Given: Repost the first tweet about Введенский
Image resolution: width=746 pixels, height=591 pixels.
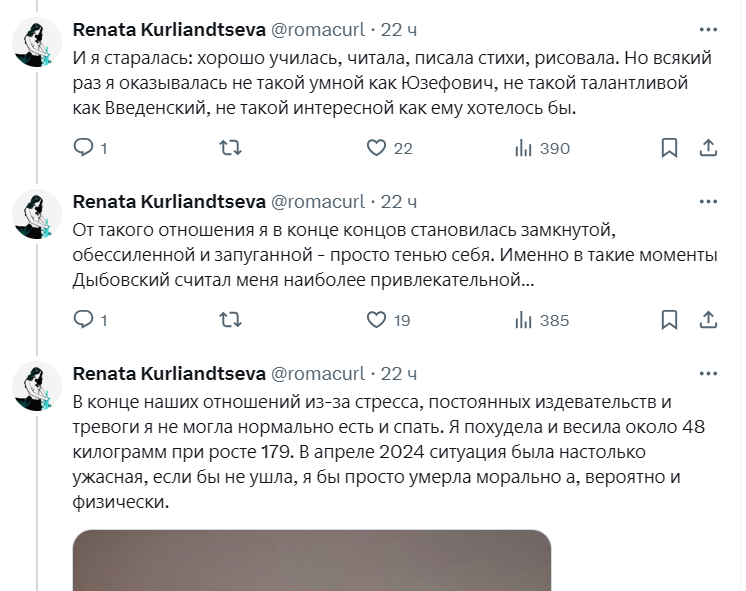Looking at the screenshot, I should [x=230, y=148].
